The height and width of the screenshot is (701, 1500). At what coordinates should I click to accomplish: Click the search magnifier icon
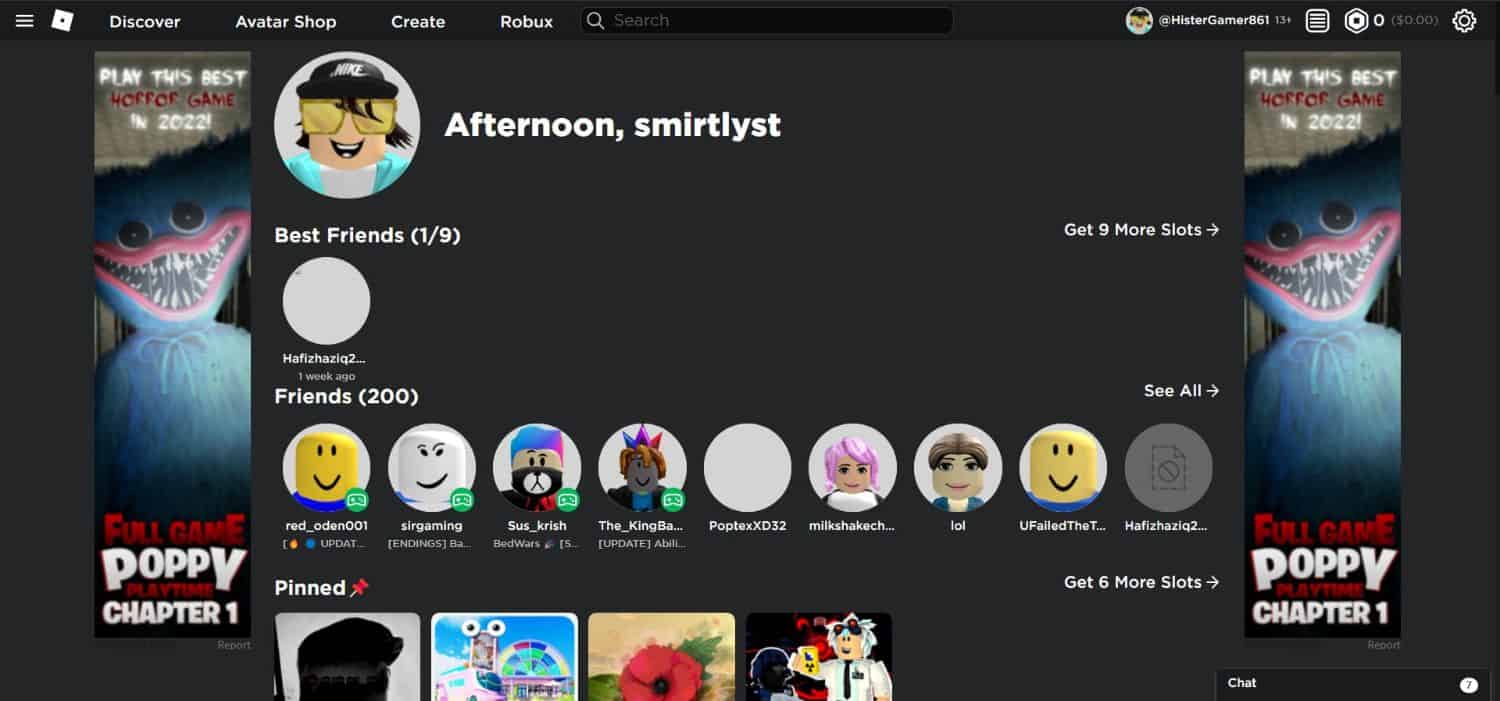[595, 20]
